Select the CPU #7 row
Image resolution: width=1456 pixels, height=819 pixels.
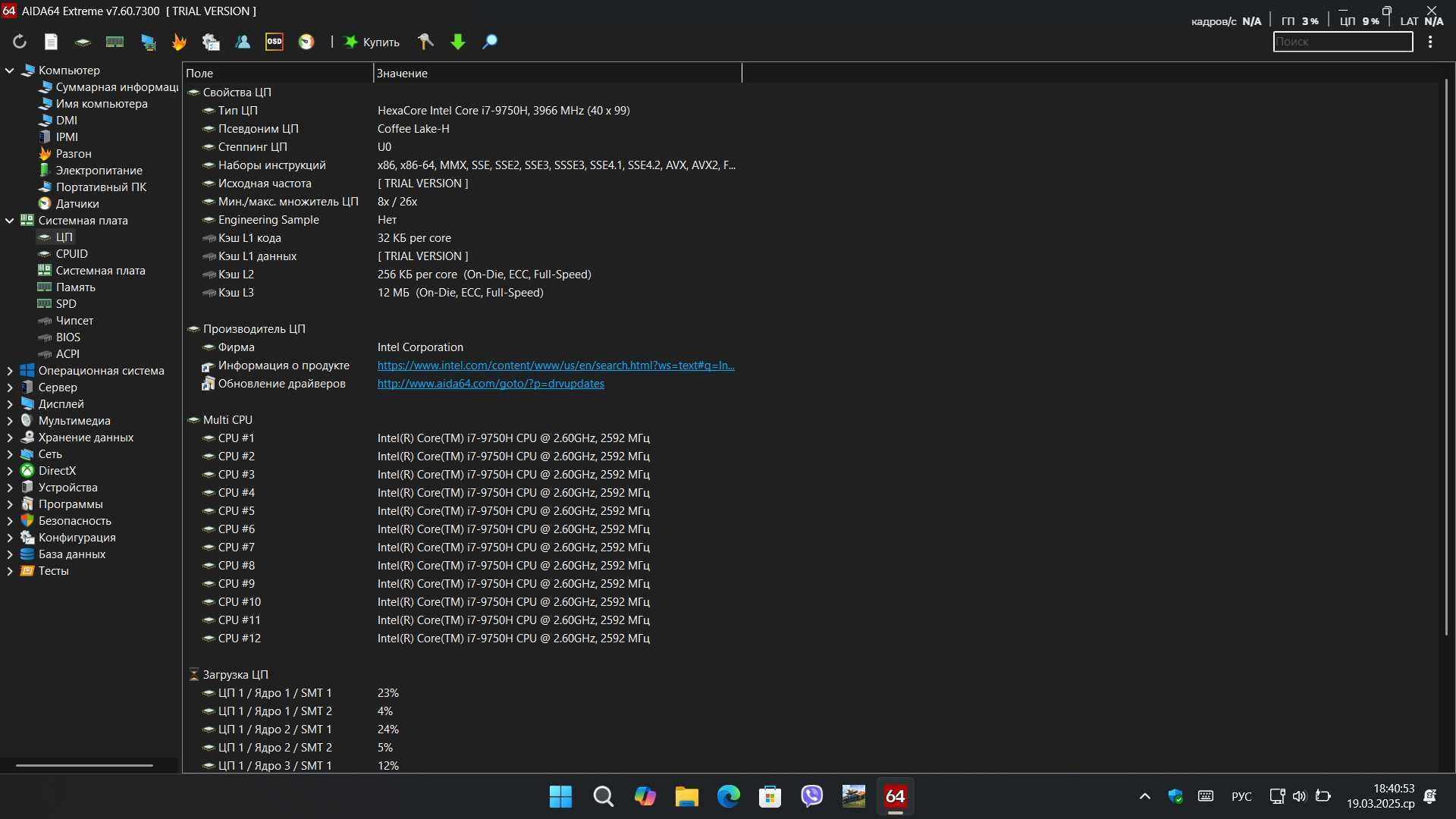tap(463, 547)
